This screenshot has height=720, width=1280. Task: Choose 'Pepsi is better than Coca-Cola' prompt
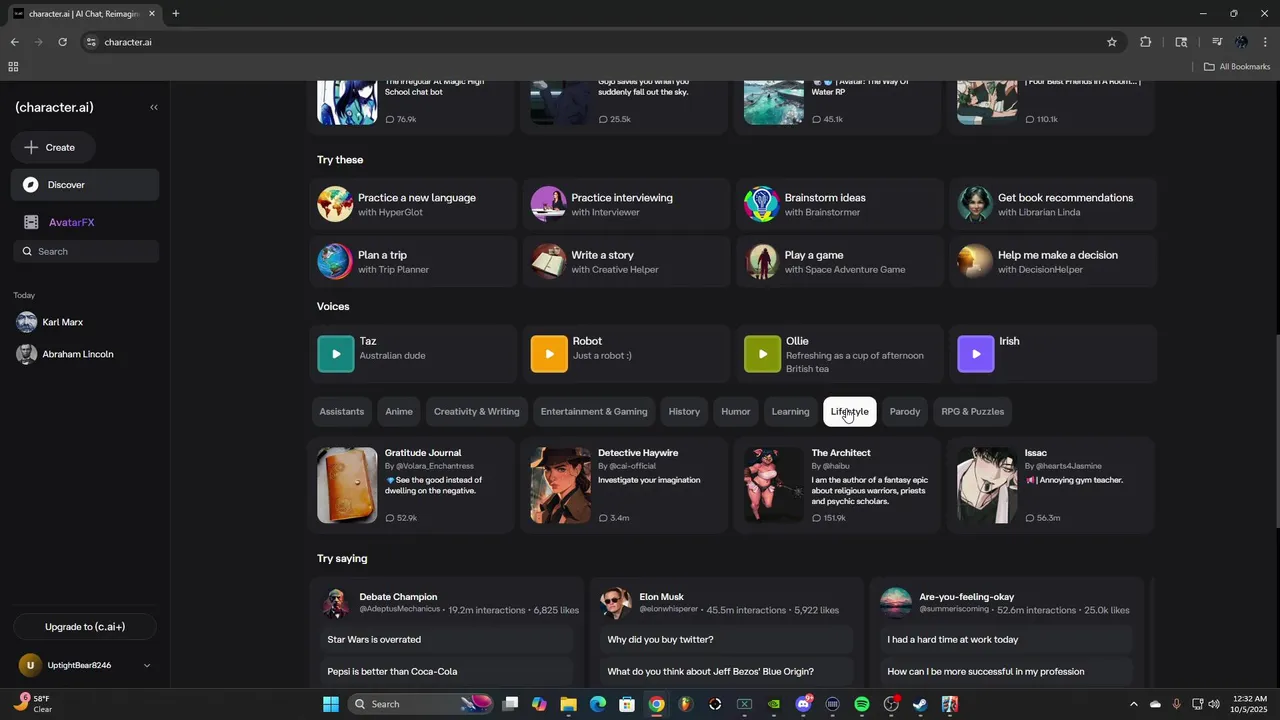point(446,672)
